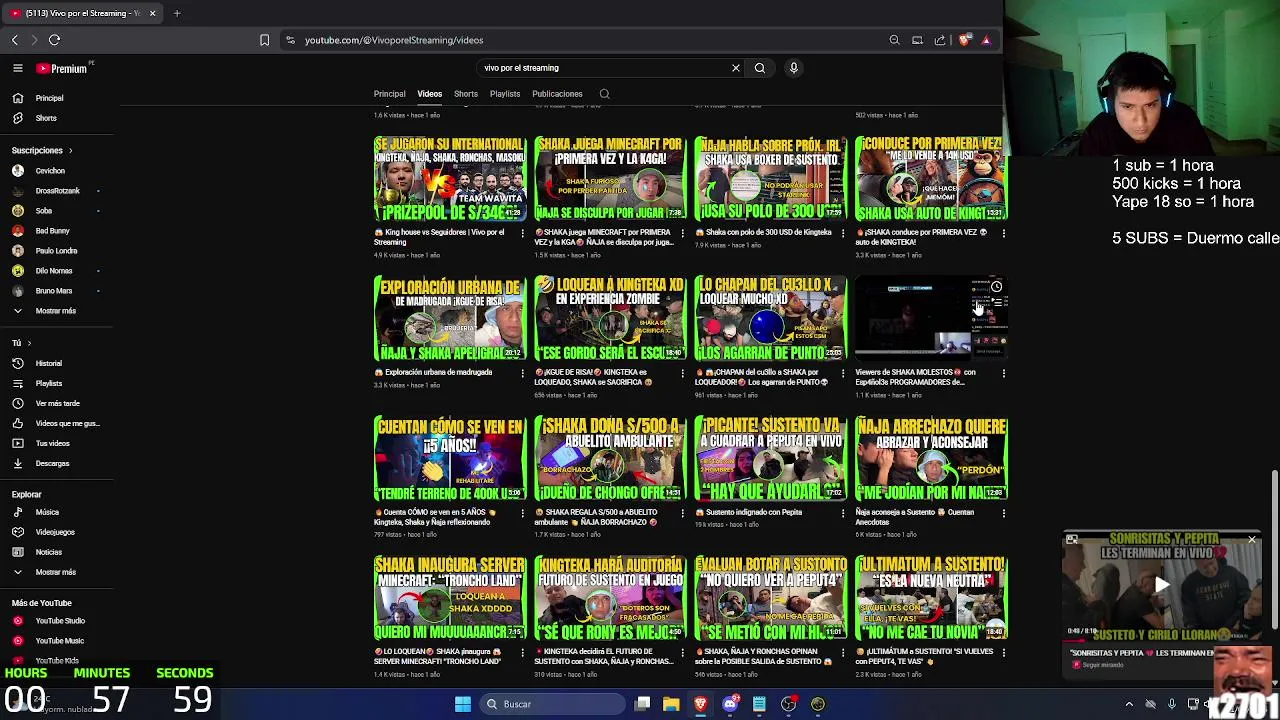Click the search magnifier button
The image size is (1280, 720).
coord(760,68)
